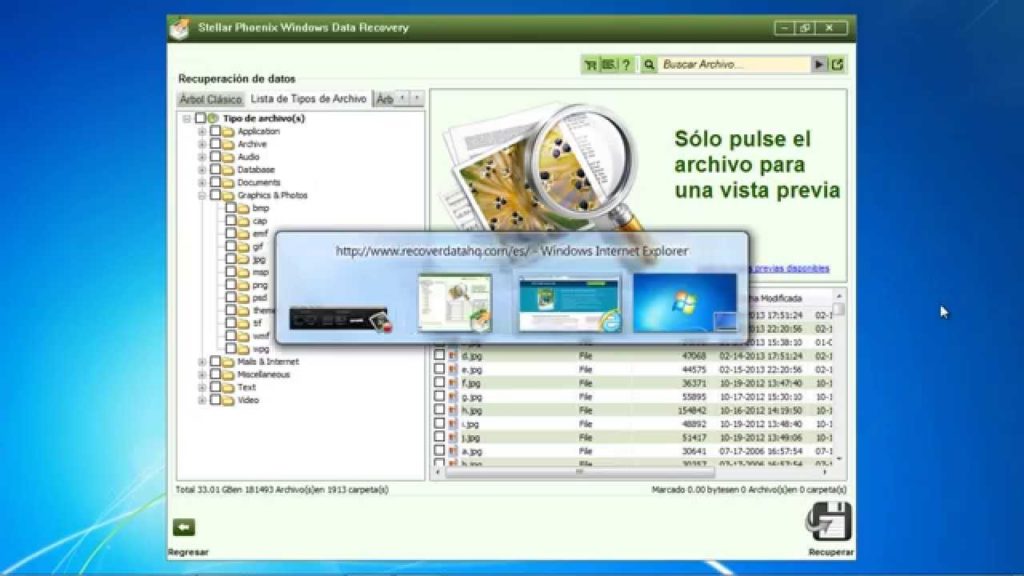Expand the Mails & Internet node
Viewport: 1024px width, 576px height.
[x=202, y=362]
